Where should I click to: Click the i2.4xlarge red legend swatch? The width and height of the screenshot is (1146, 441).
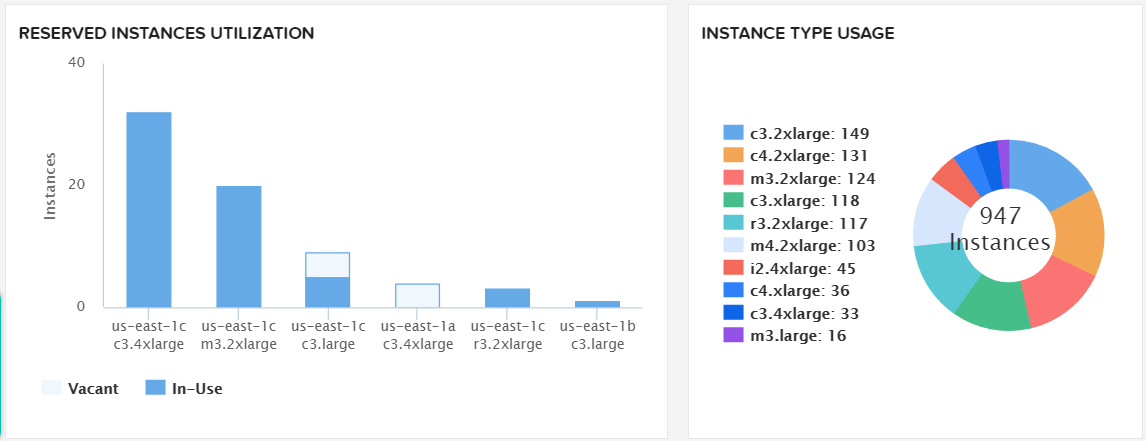click(733, 268)
